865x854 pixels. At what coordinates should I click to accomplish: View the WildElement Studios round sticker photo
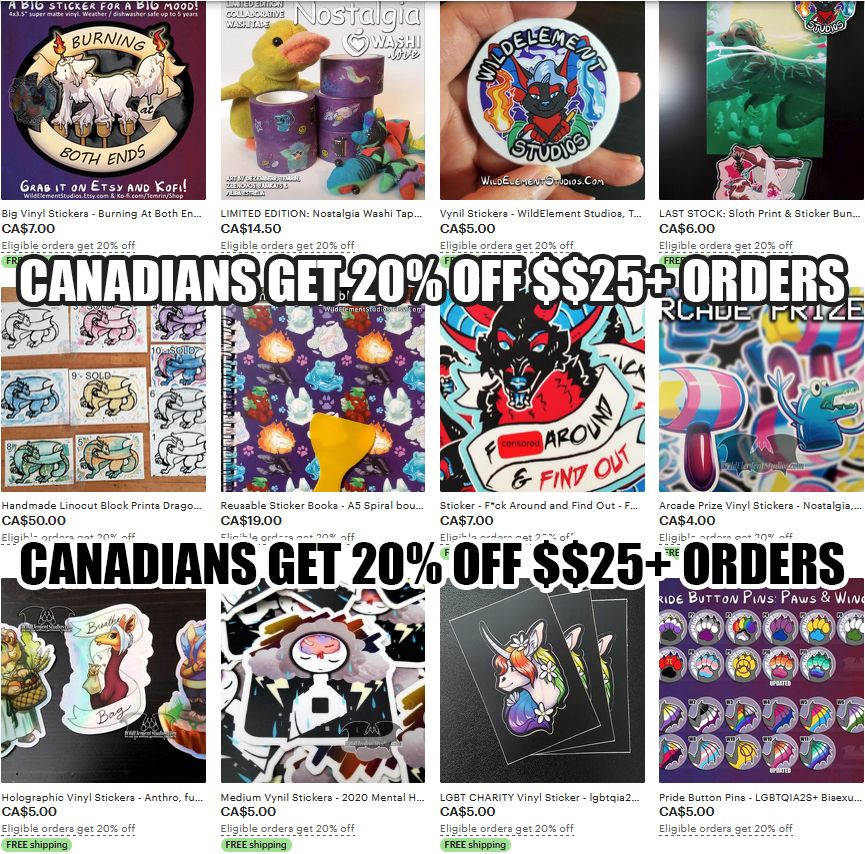[x=542, y=100]
